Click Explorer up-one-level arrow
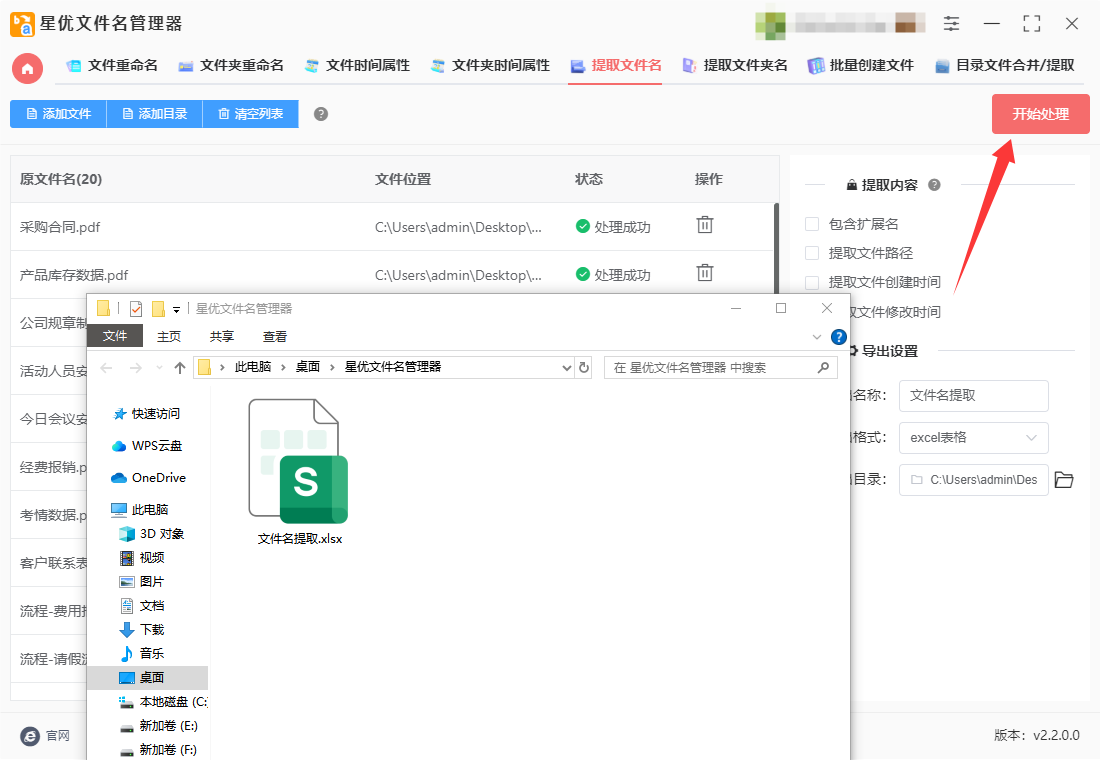Viewport: 1100px width, 760px height. [x=180, y=368]
